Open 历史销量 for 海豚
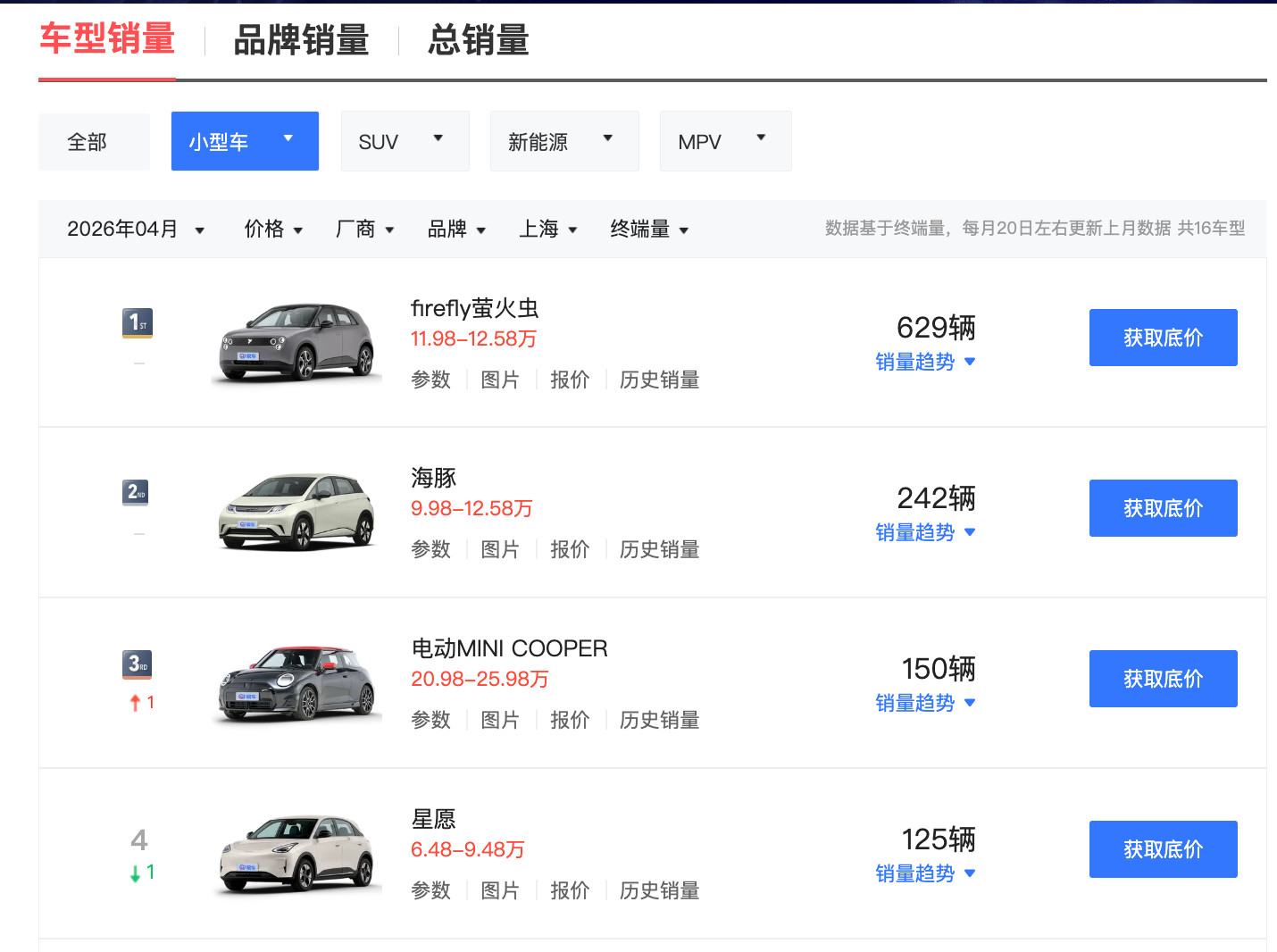The width and height of the screenshot is (1277, 952). [660, 549]
